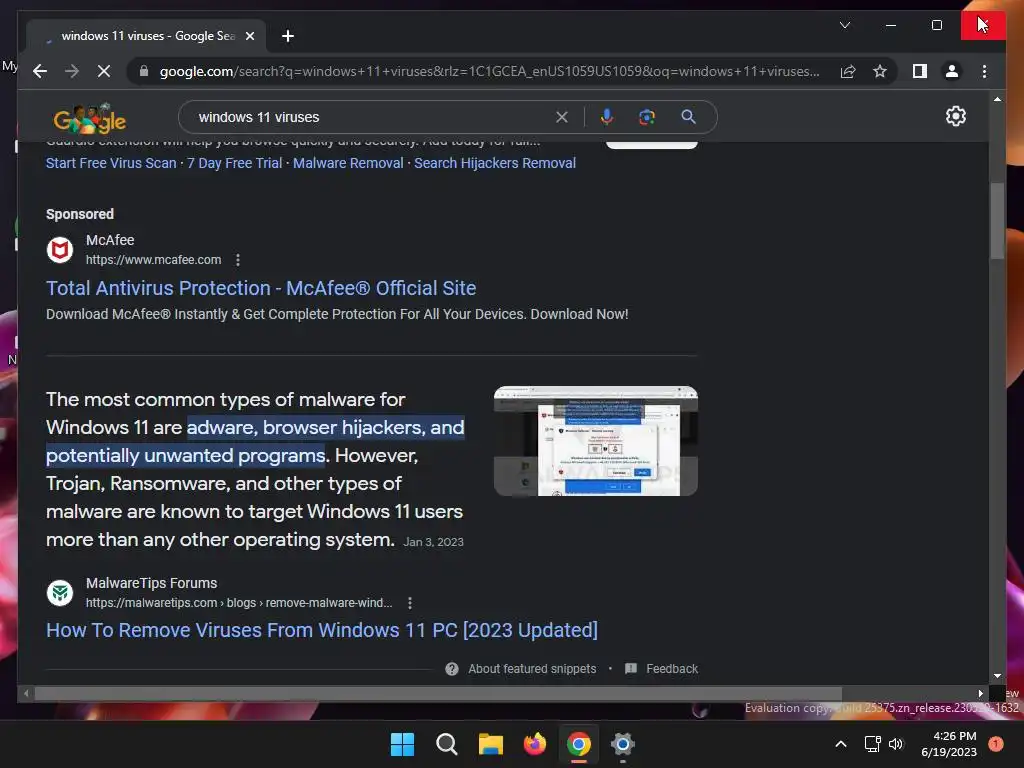Open the Malware Removal link
This screenshot has height=768, width=1024.
coord(348,163)
